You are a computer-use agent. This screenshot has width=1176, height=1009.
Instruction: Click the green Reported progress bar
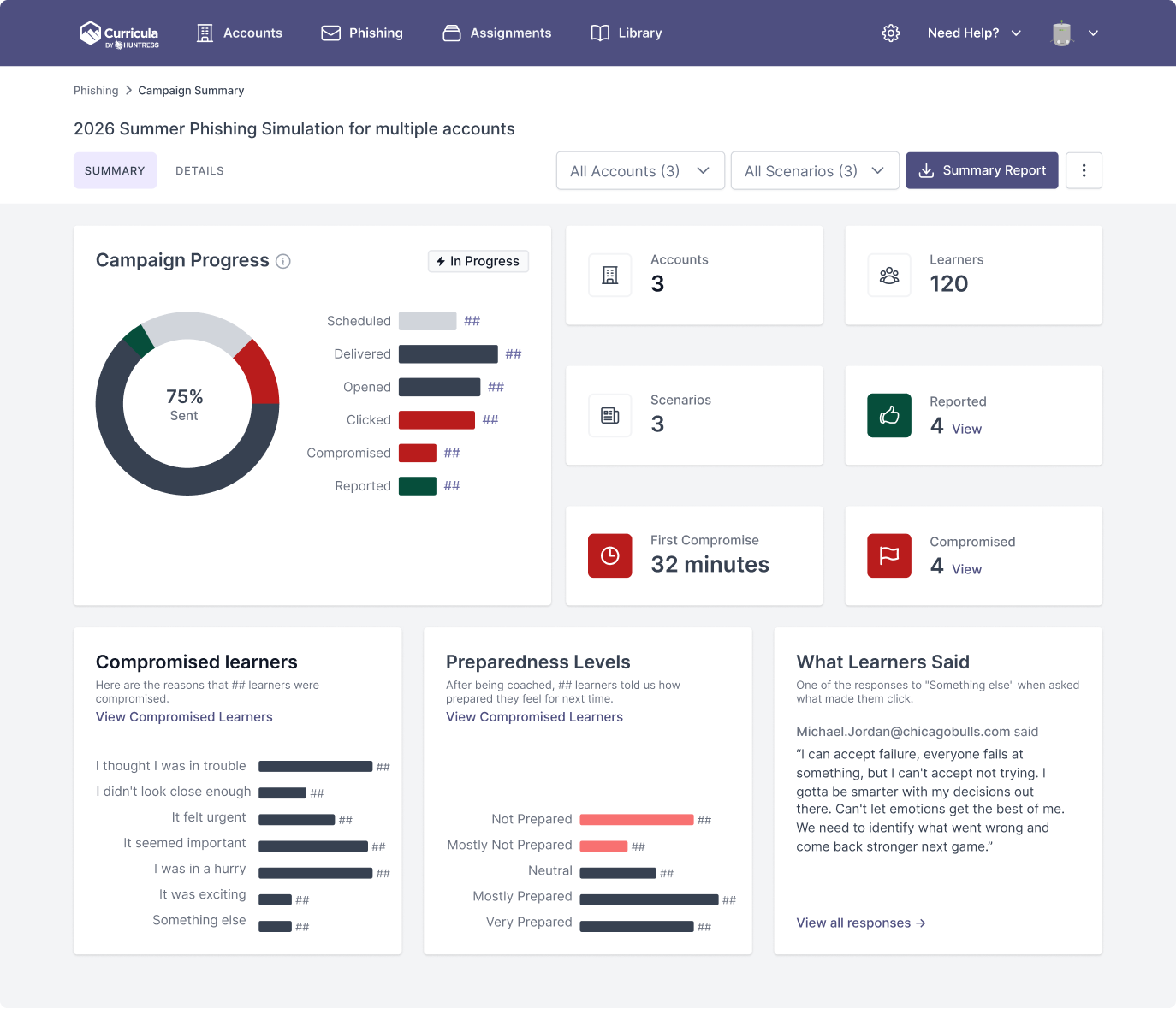click(418, 486)
